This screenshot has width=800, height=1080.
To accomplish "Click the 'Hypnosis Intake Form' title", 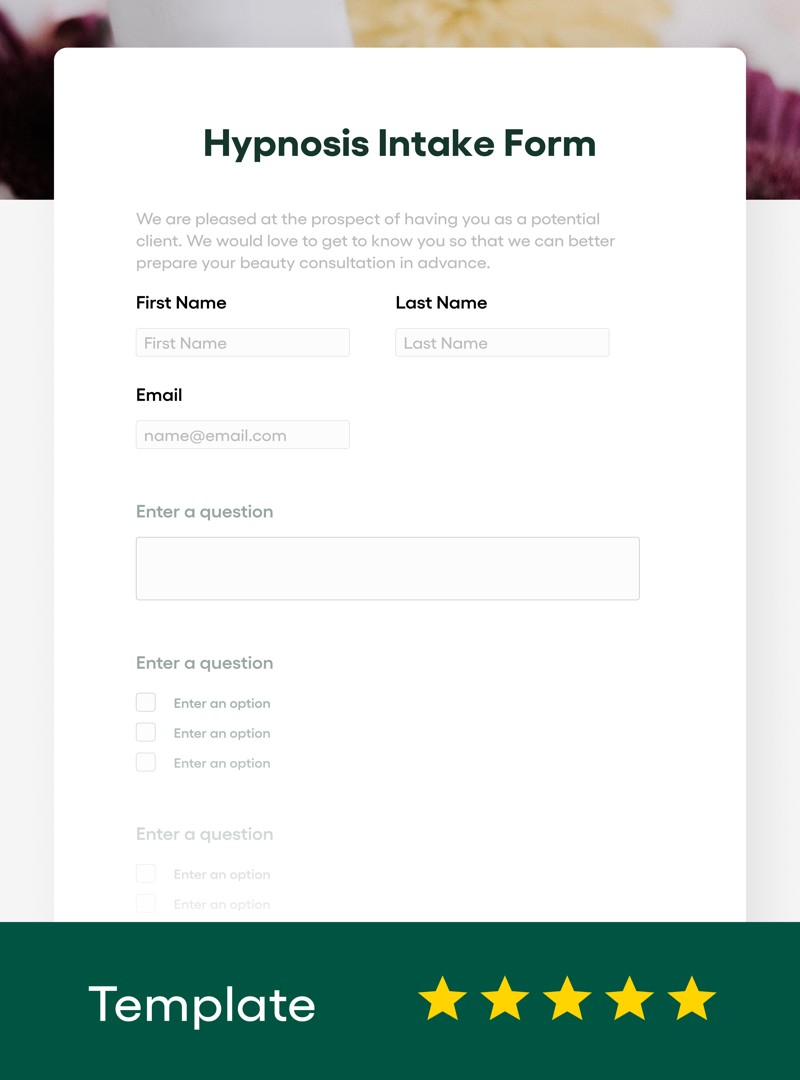I will coord(400,143).
